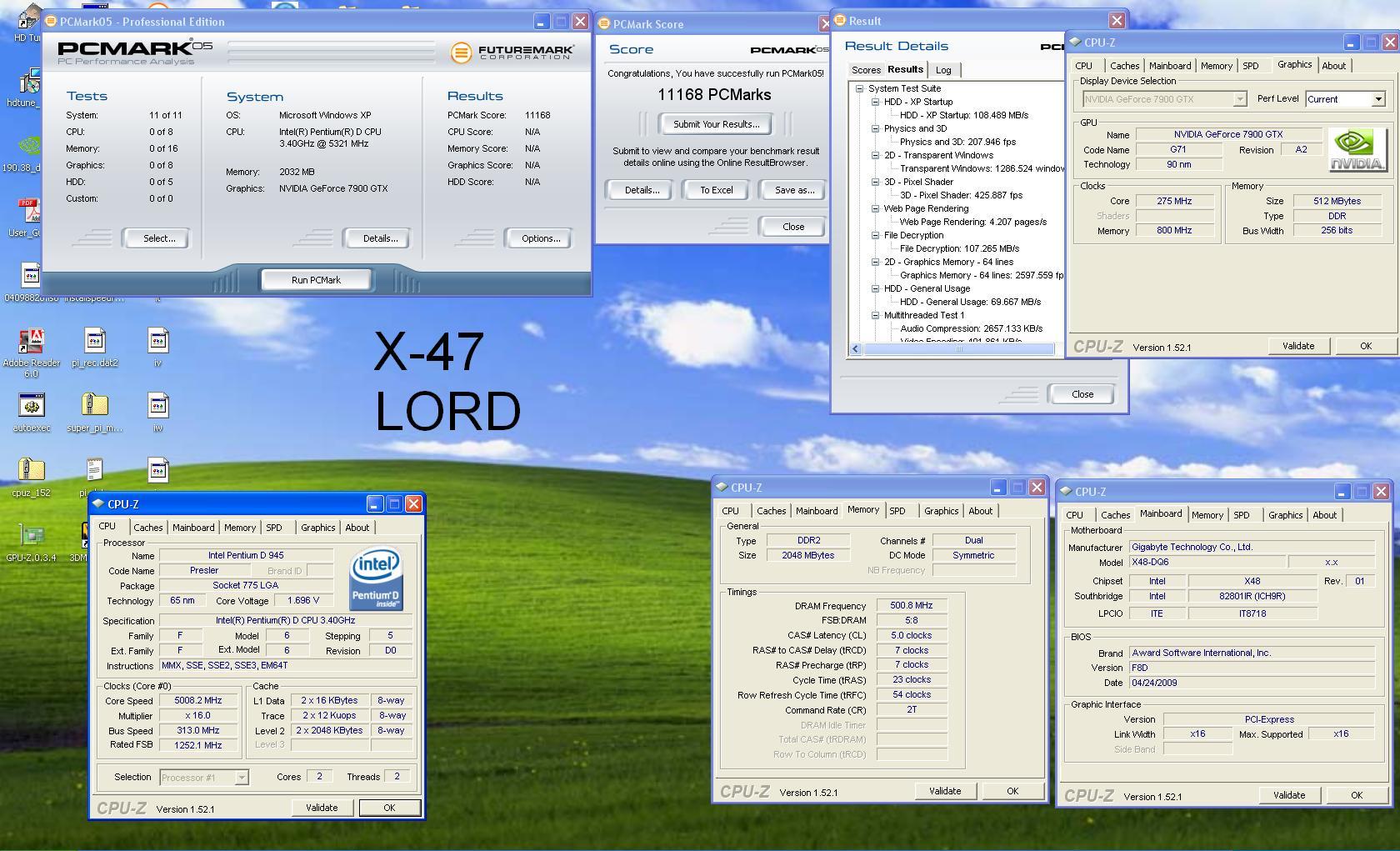The height and width of the screenshot is (851, 1400).
Task: Click the Futuremark Corporation logo
Action: (x=512, y=53)
